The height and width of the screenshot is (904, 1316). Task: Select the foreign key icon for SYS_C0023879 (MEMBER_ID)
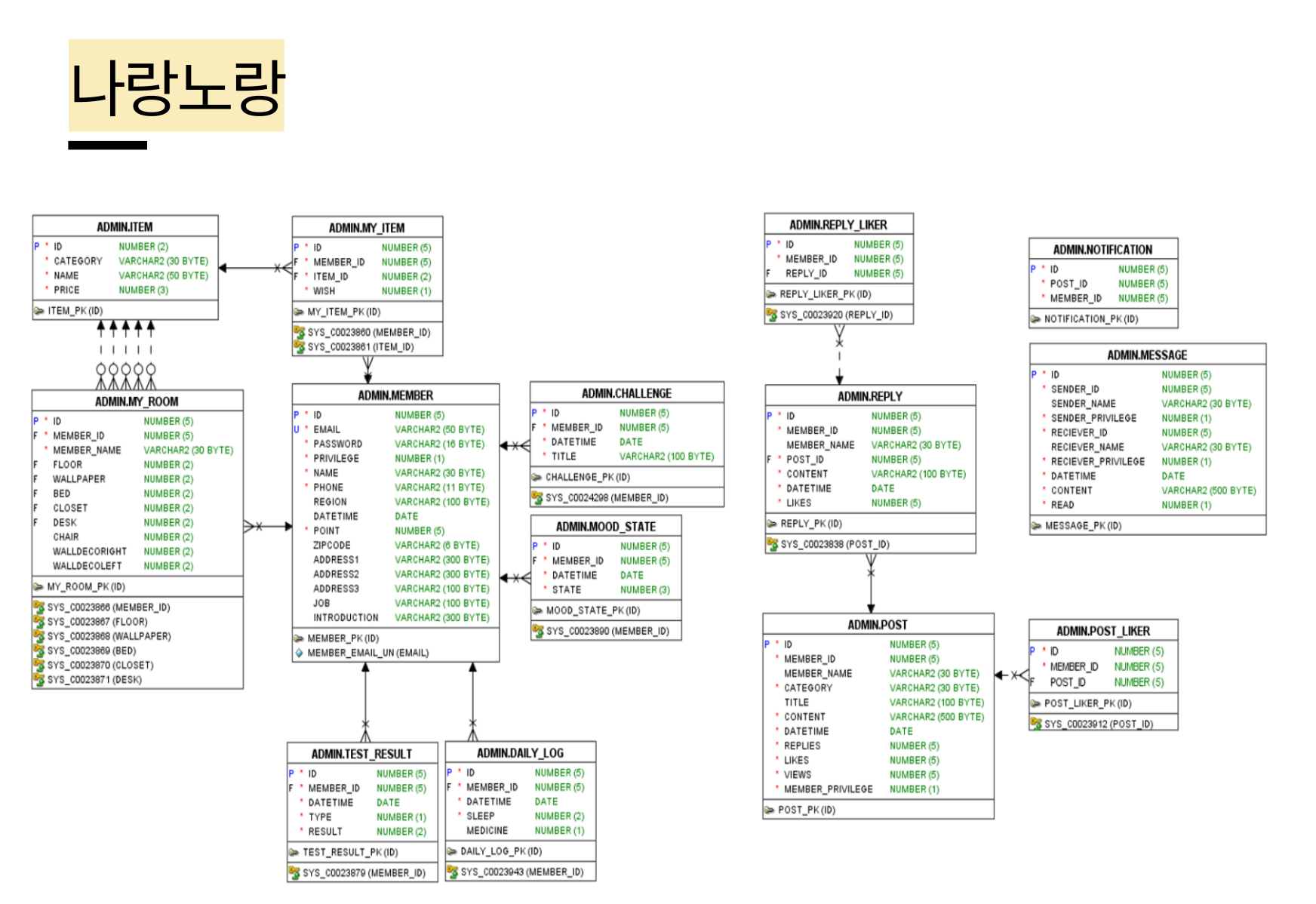tap(294, 873)
